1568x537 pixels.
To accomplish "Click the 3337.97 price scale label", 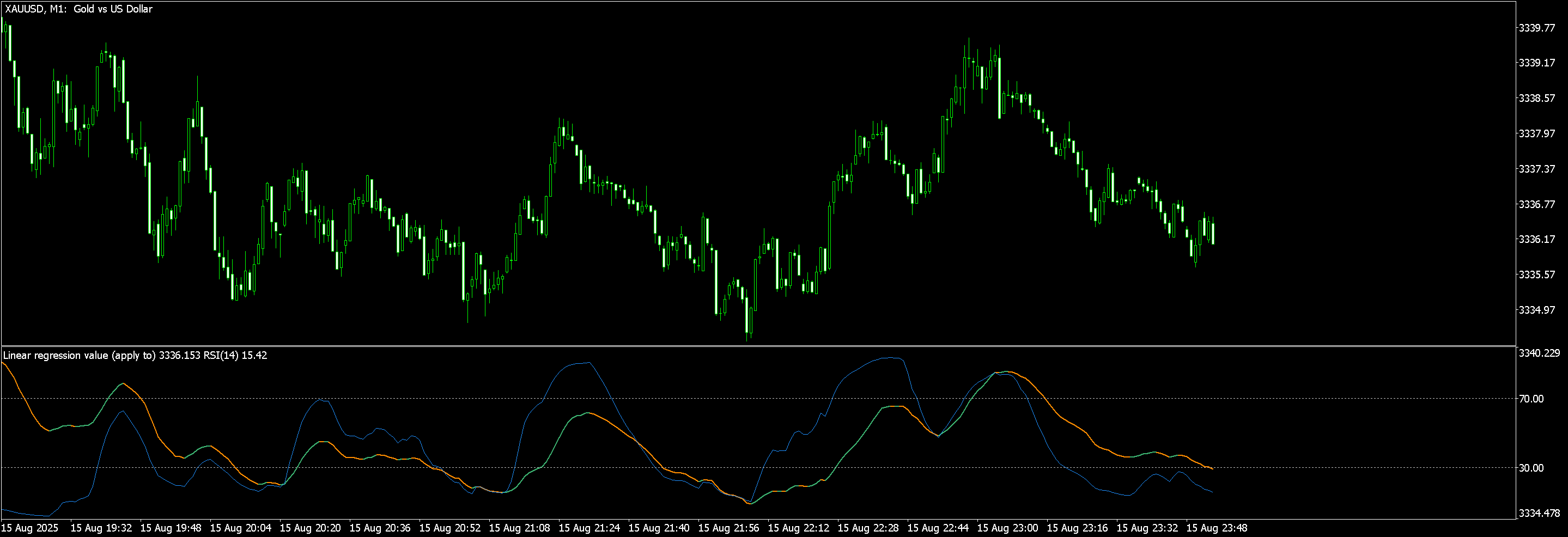I will click(1537, 133).
